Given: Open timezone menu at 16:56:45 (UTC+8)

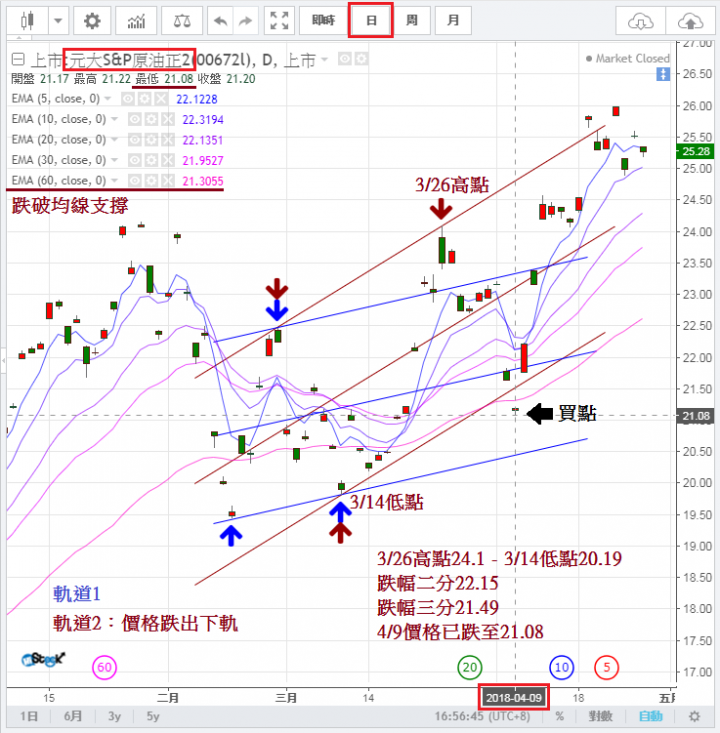Looking at the screenshot, I should (482, 716).
